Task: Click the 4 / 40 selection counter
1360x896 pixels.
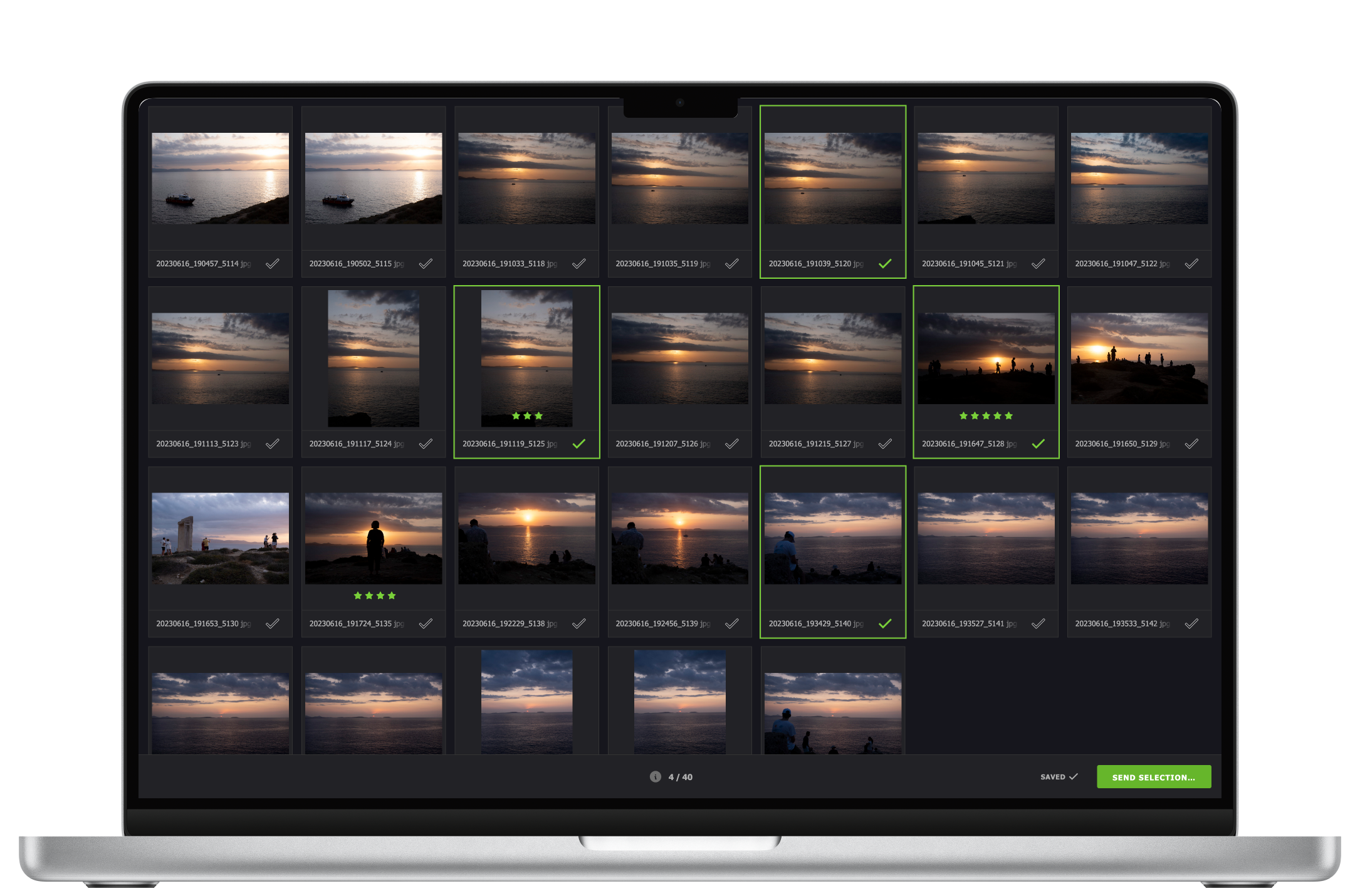Action: pos(680,777)
